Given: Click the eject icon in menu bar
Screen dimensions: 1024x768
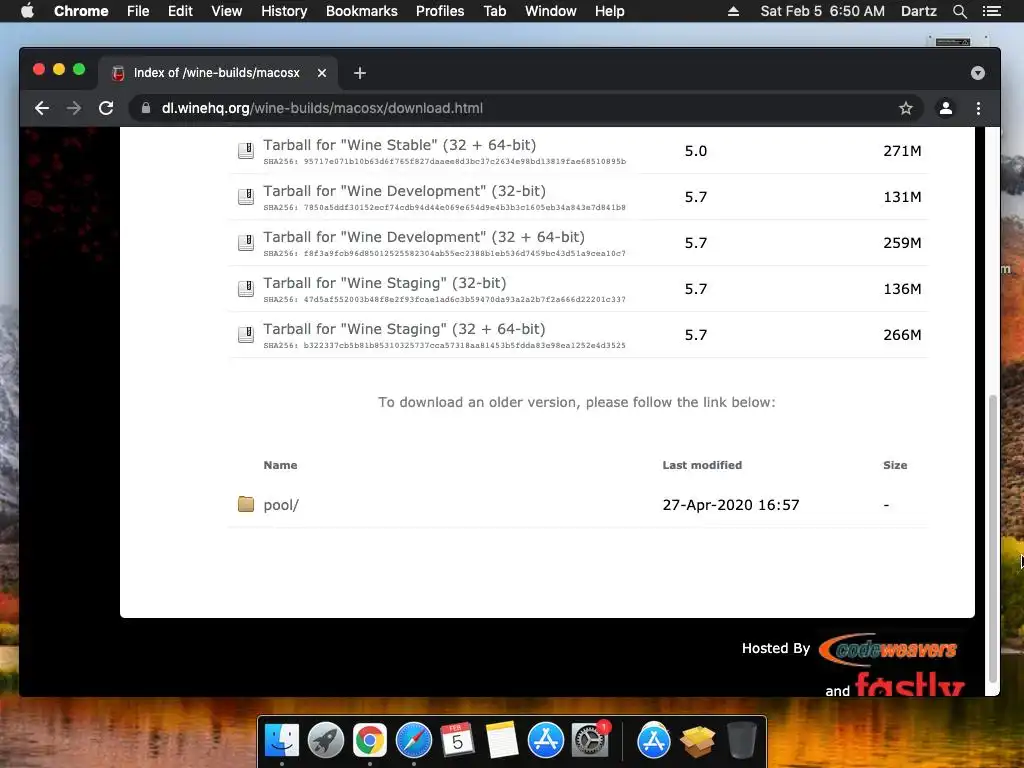Looking at the screenshot, I should pyautogui.click(x=733, y=11).
